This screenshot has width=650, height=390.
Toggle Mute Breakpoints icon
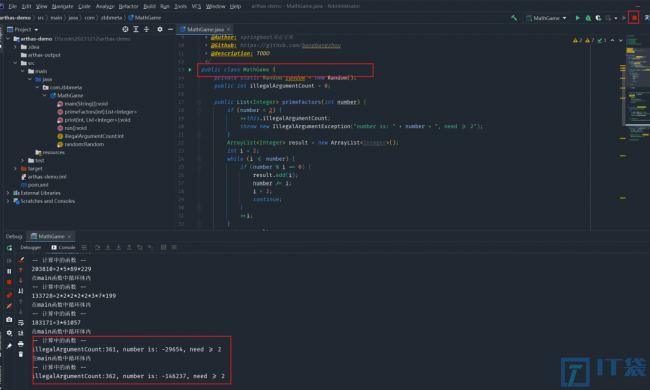tap(9, 306)
